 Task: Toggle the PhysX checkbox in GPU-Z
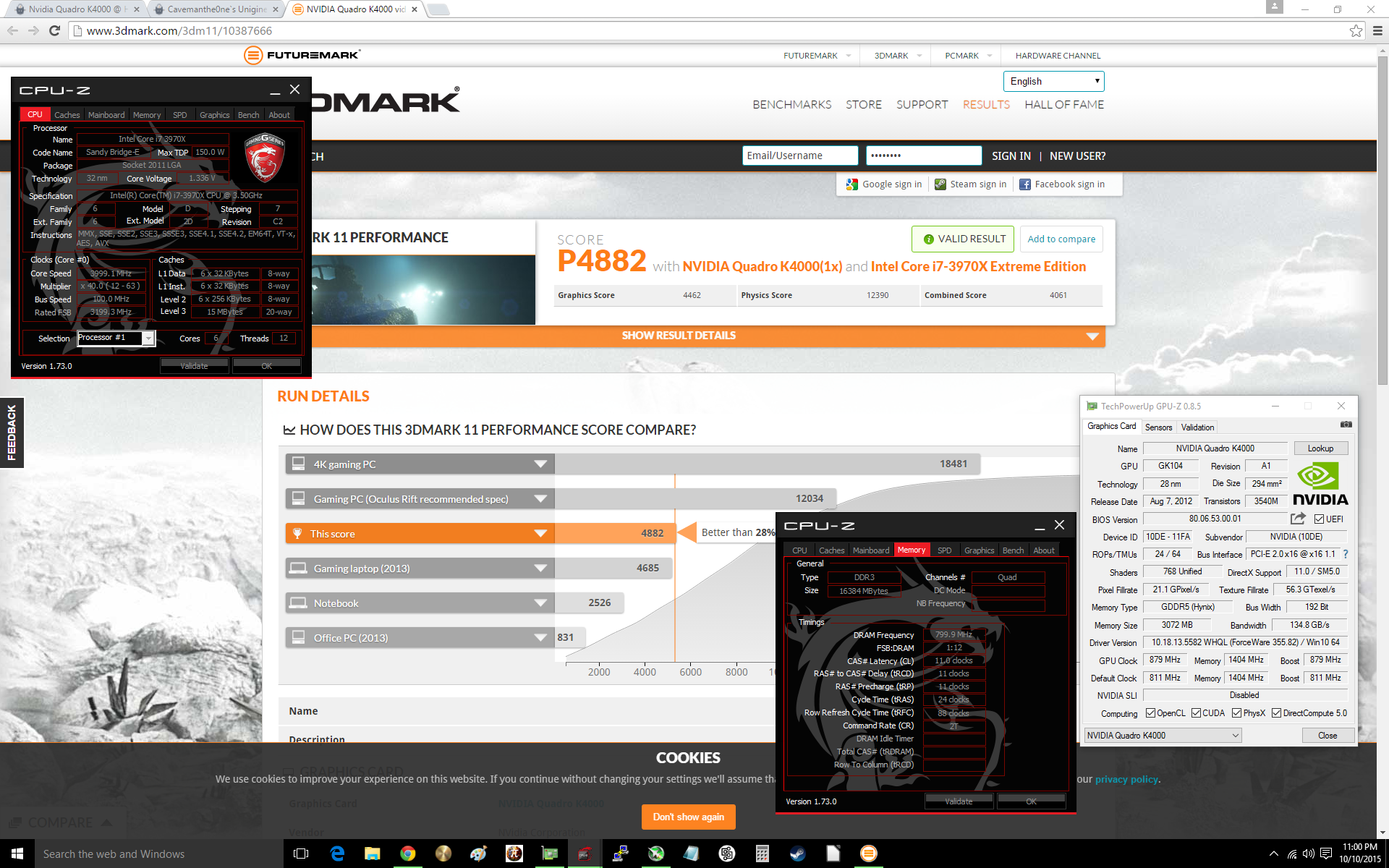coord(1236,713)
